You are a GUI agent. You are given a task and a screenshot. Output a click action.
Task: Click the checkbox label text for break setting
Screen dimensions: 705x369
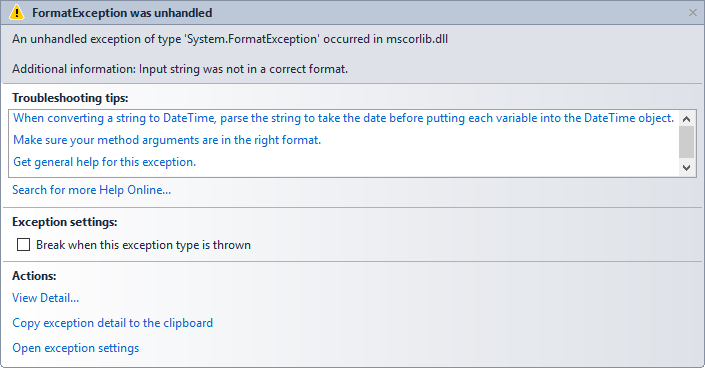coord(143,245)
